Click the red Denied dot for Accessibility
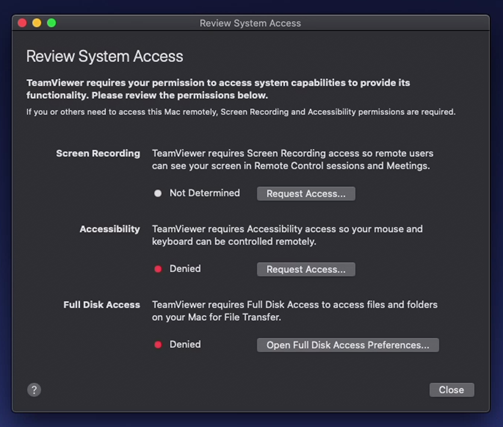This screenshot has height=427, width=503. [x=158, y=269]
